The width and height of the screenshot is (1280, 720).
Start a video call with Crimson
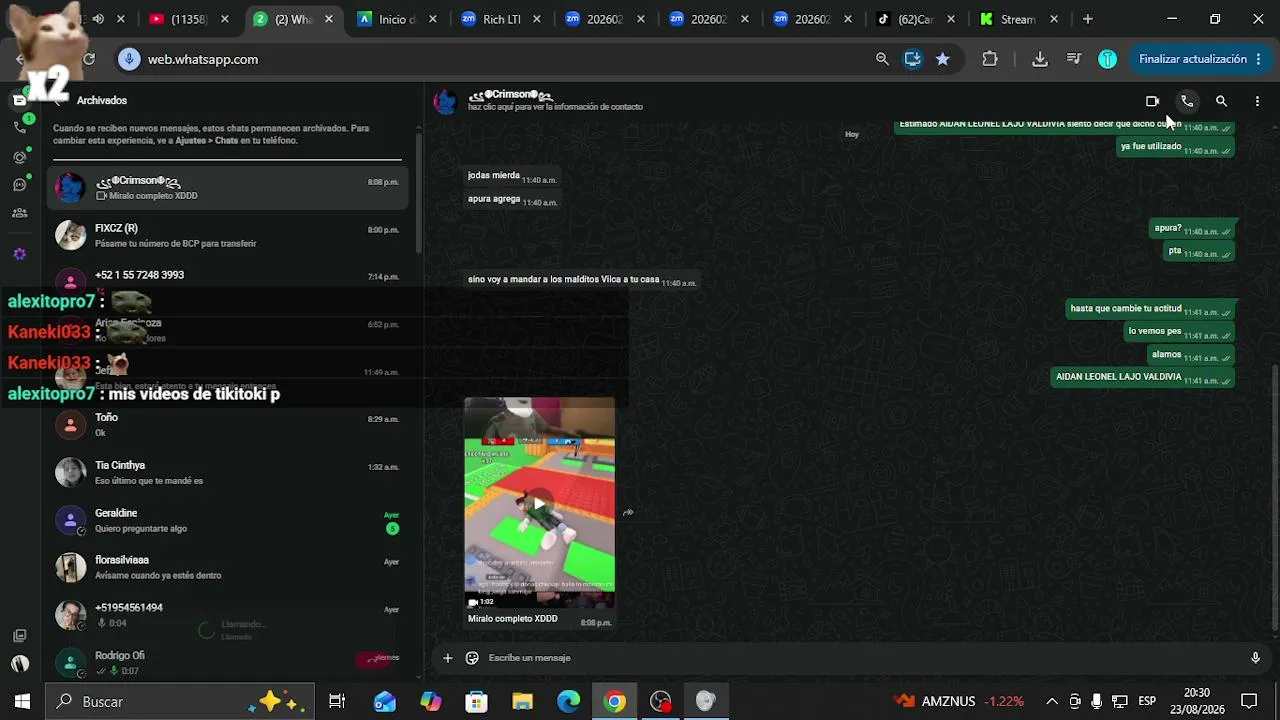(1152, 101)
